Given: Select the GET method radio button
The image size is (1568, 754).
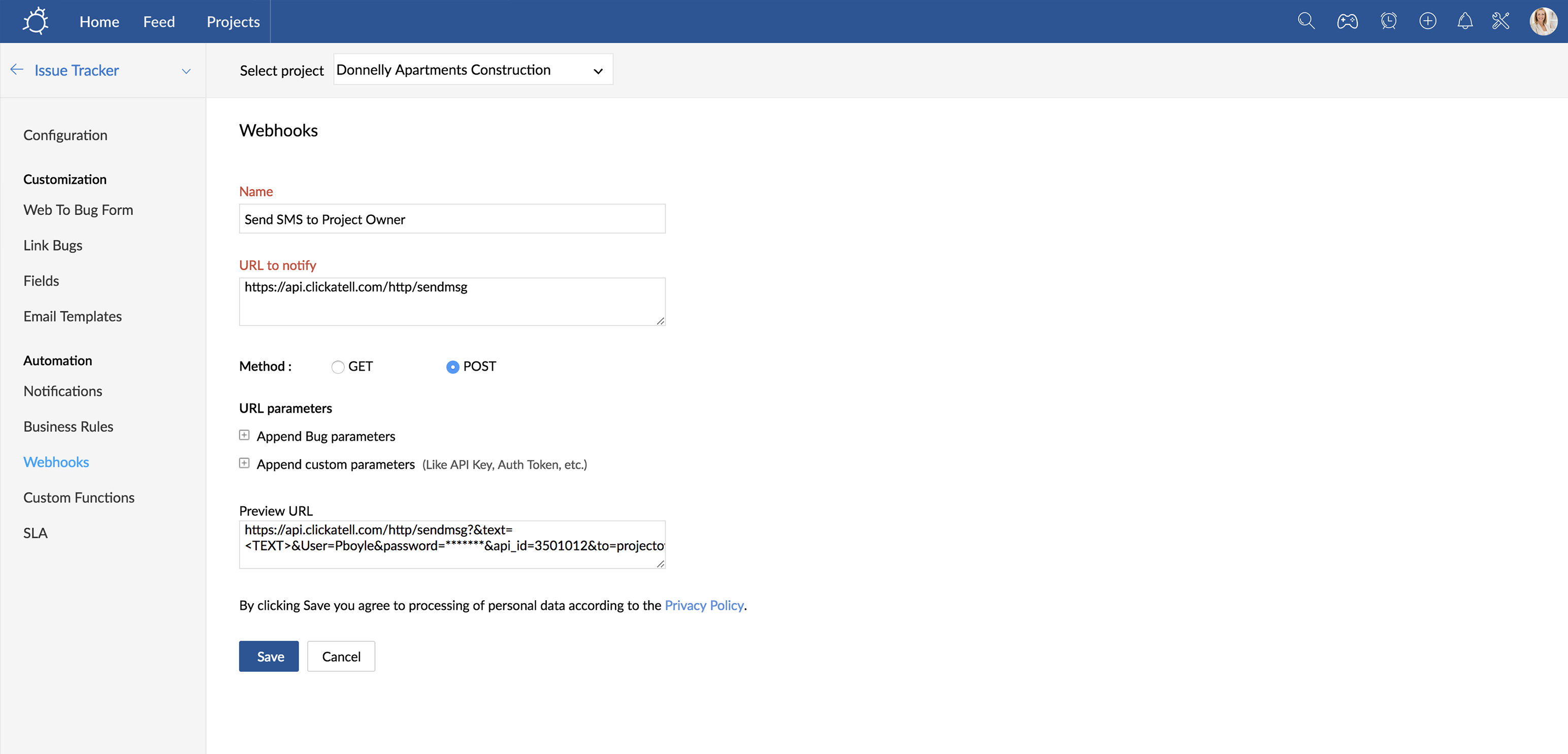Looking at the screenshot, I should (x=338, y=367).
